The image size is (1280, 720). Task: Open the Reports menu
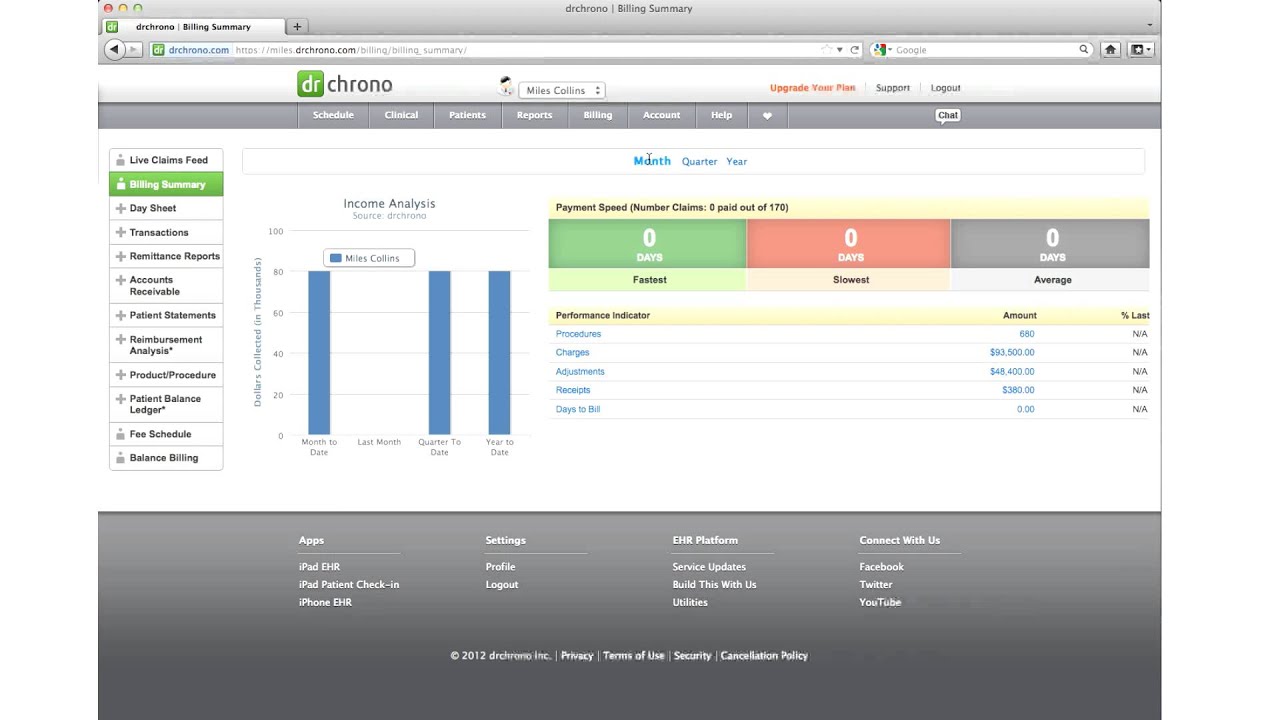[x=534, y=115]
